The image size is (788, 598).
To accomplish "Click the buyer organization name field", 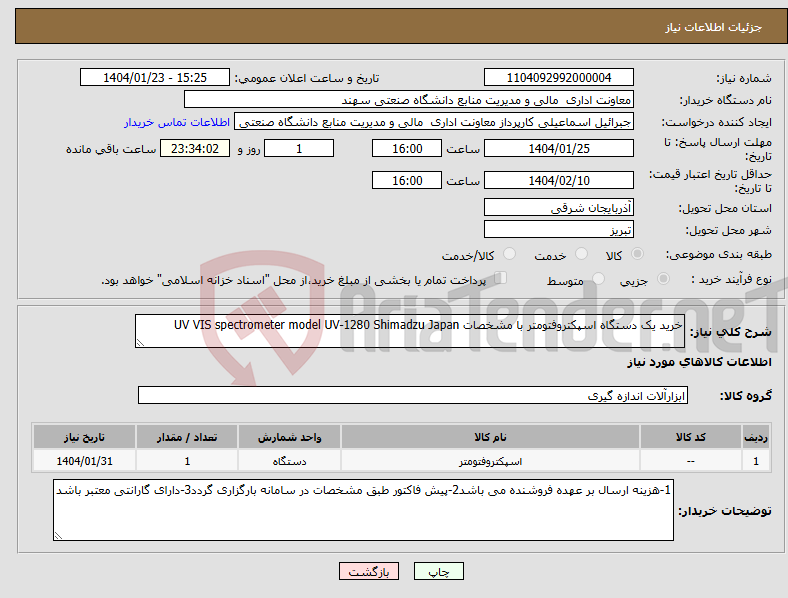I will (409, 99).
